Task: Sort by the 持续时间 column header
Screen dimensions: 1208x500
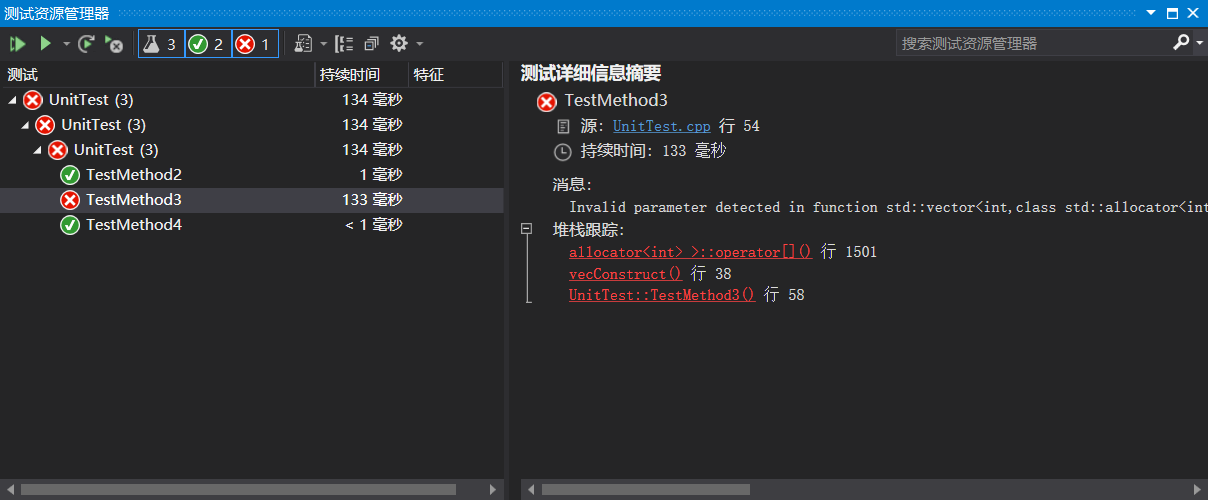Action: 361,75
